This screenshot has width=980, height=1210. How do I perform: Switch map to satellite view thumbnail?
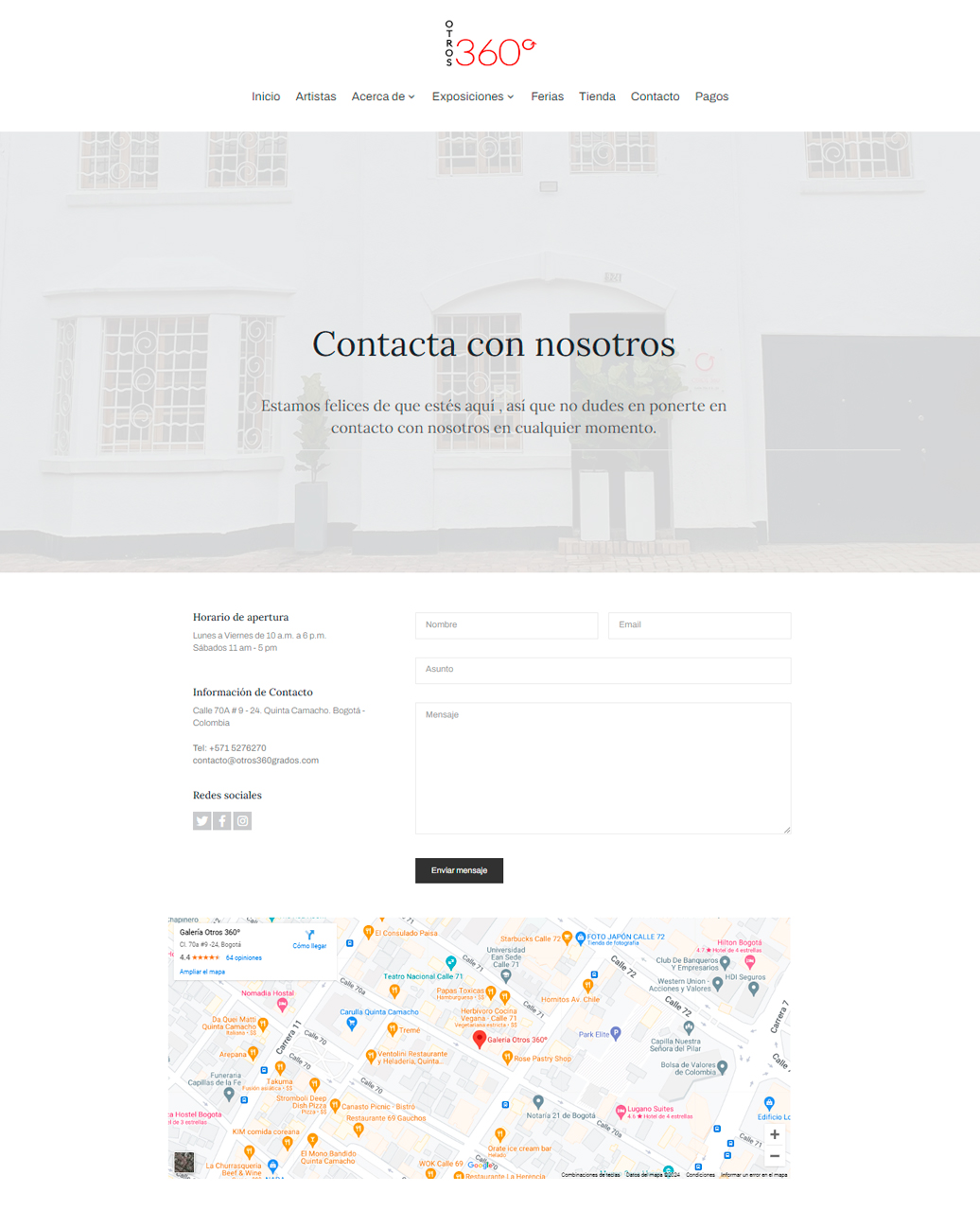pyautogui.click(x=184, y=1161)
